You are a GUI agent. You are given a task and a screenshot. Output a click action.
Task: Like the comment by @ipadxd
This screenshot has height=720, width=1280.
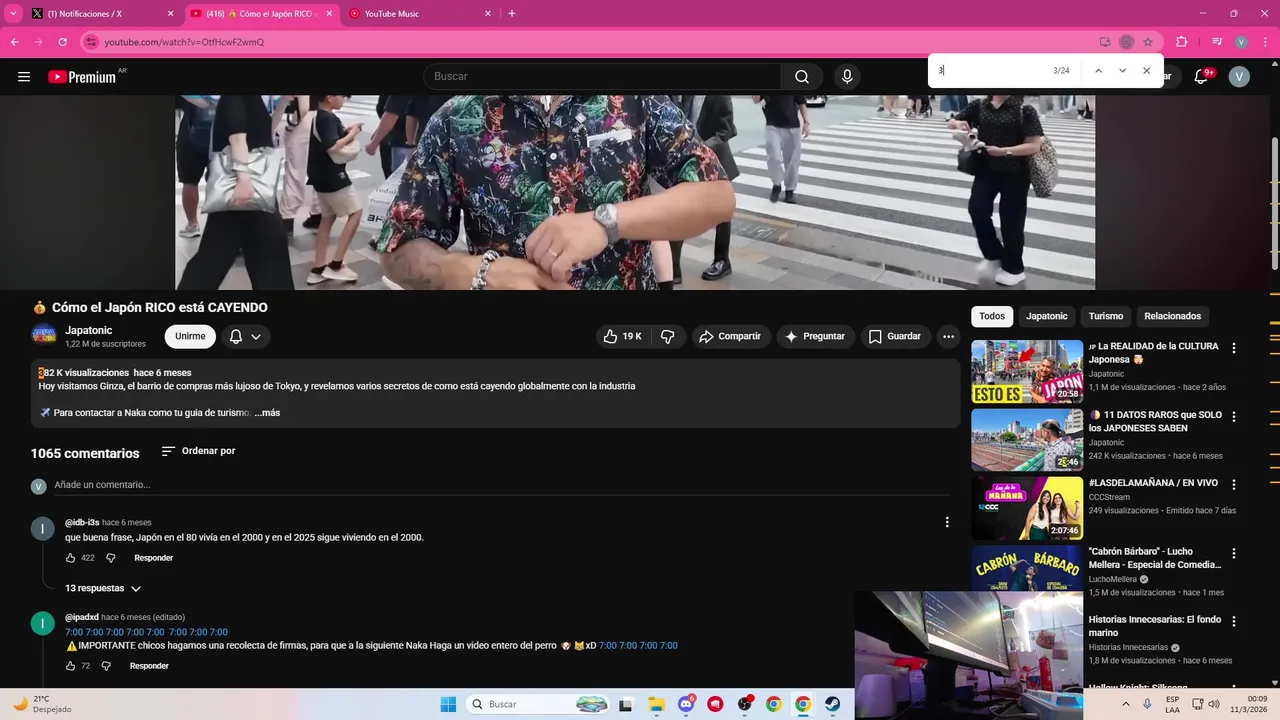70,666
